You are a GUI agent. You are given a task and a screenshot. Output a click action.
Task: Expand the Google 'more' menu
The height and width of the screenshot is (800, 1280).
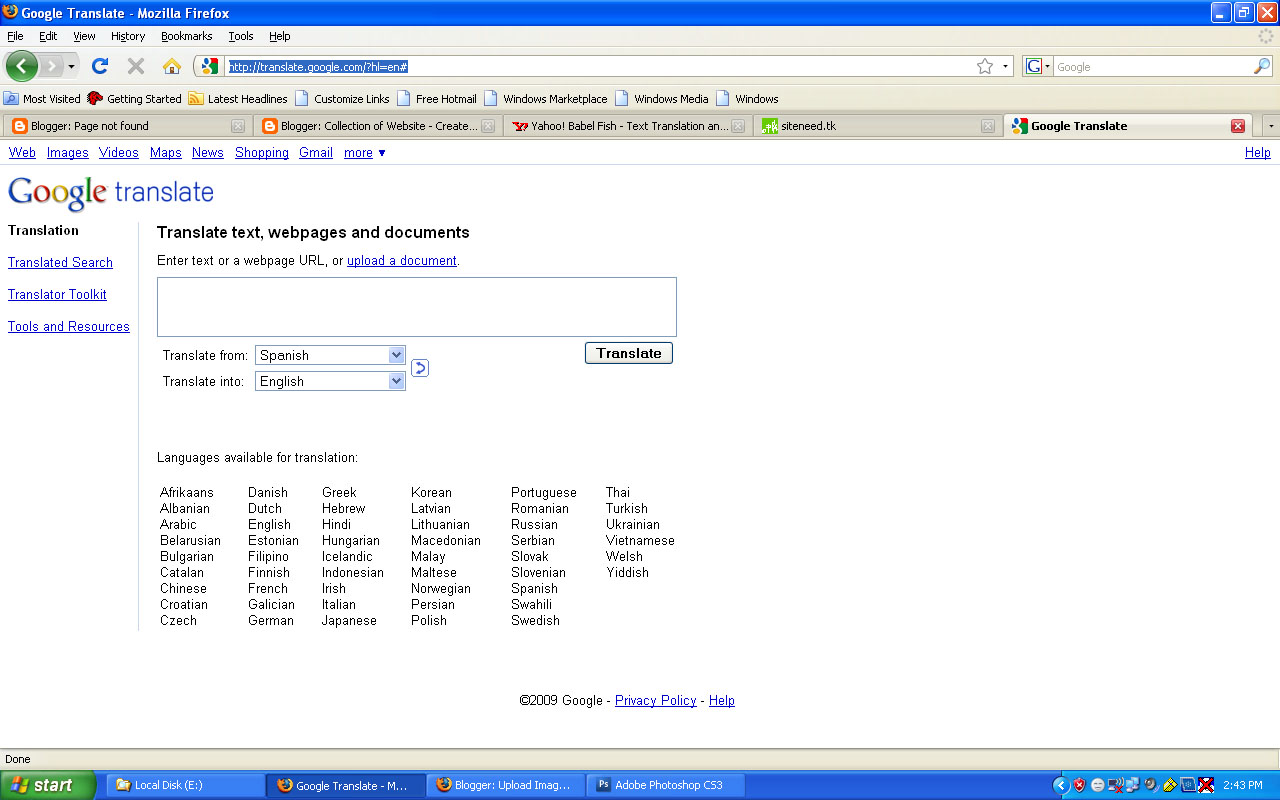pyautogui.click(x=365, y=153)
